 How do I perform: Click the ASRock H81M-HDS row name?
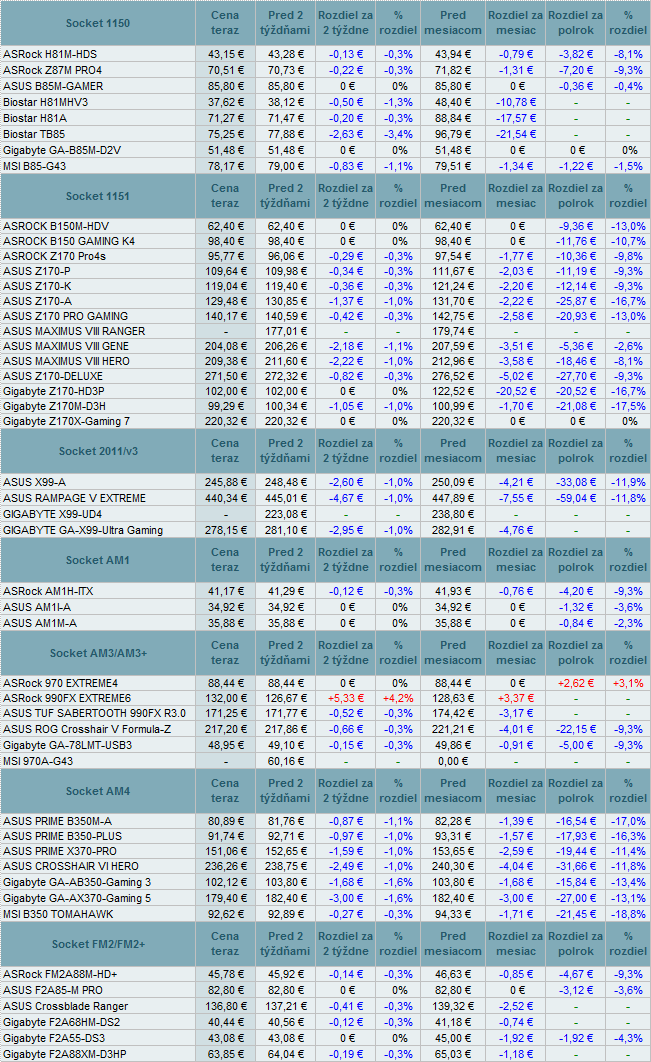(50, 54)
